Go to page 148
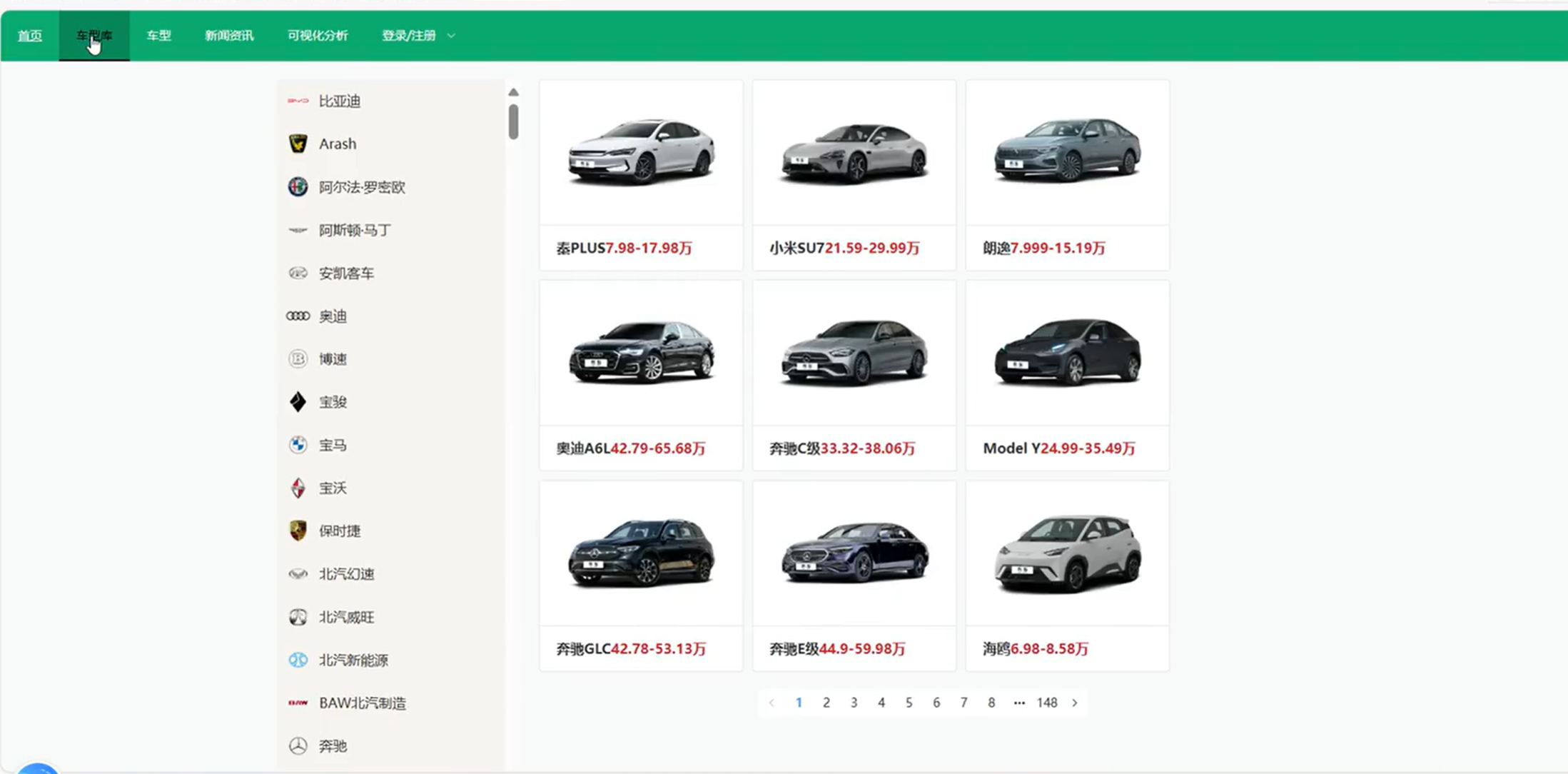 point(1046,703)
